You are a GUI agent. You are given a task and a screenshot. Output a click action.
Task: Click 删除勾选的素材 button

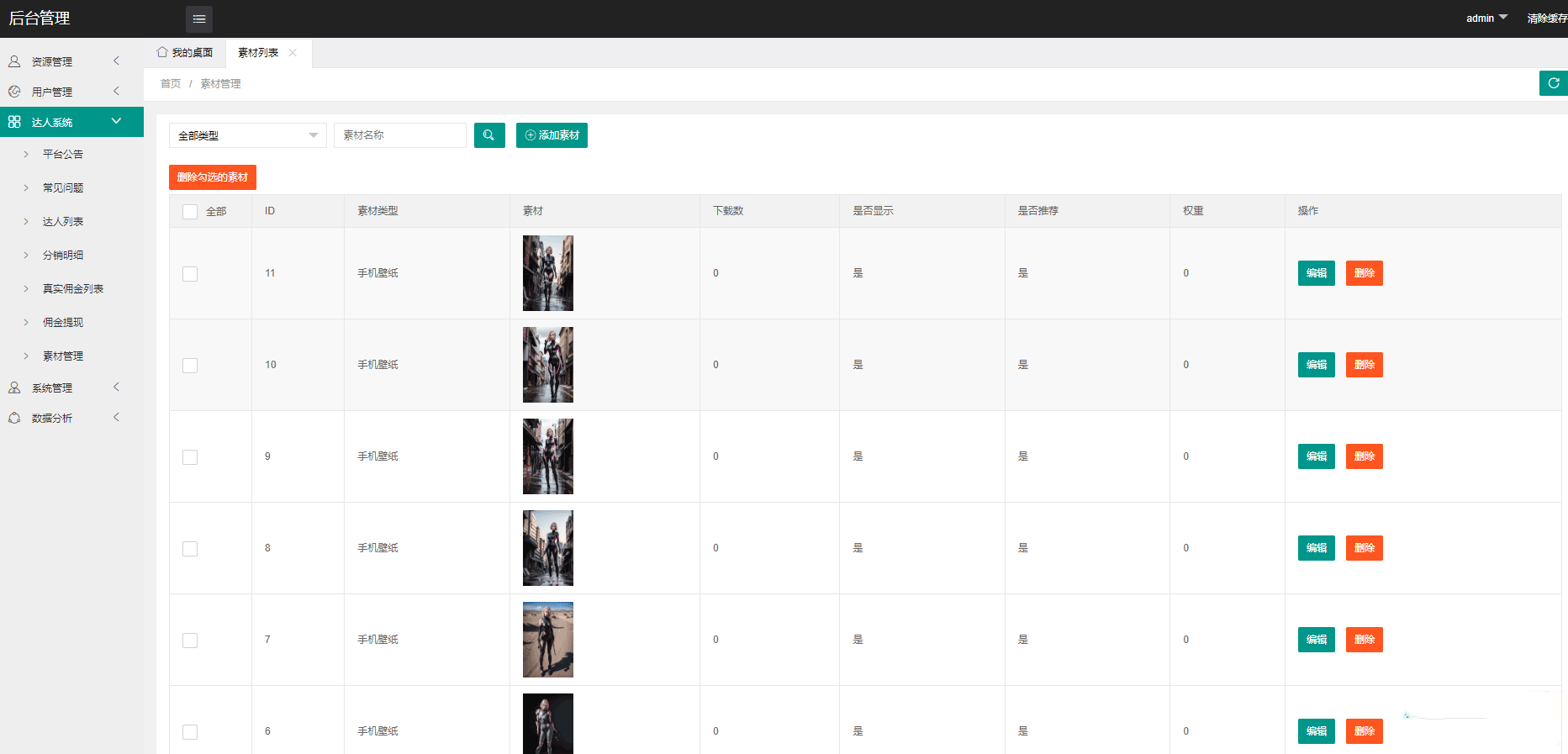click(212, 177)
